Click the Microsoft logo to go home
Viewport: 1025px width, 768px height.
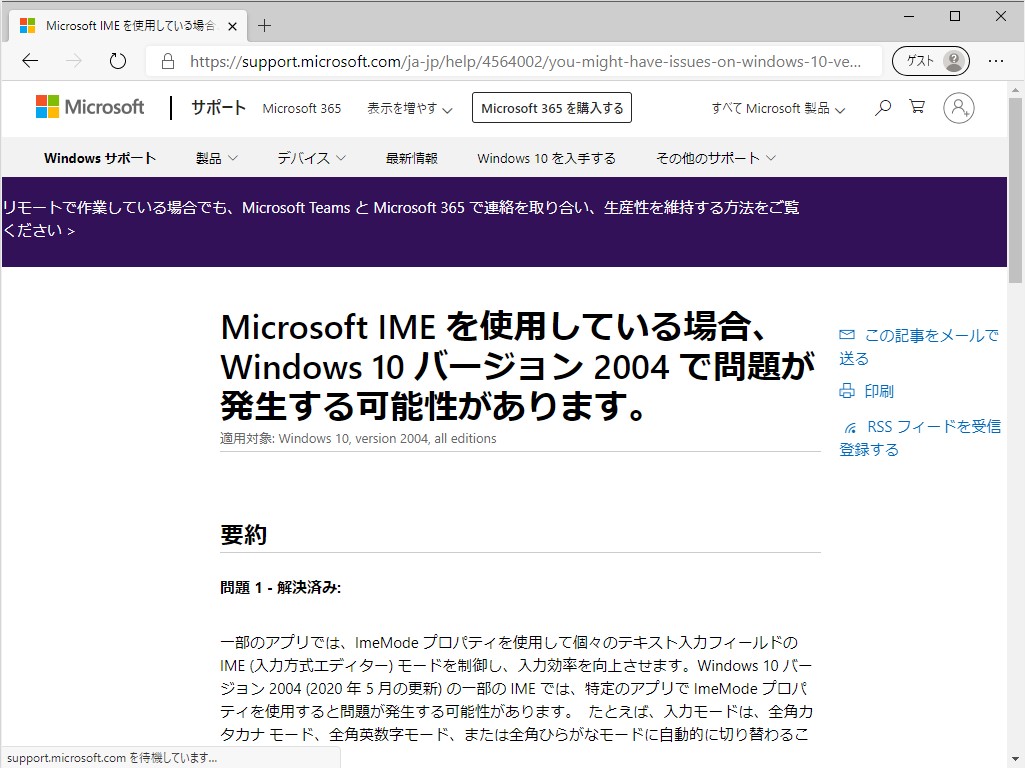(89, 106)
